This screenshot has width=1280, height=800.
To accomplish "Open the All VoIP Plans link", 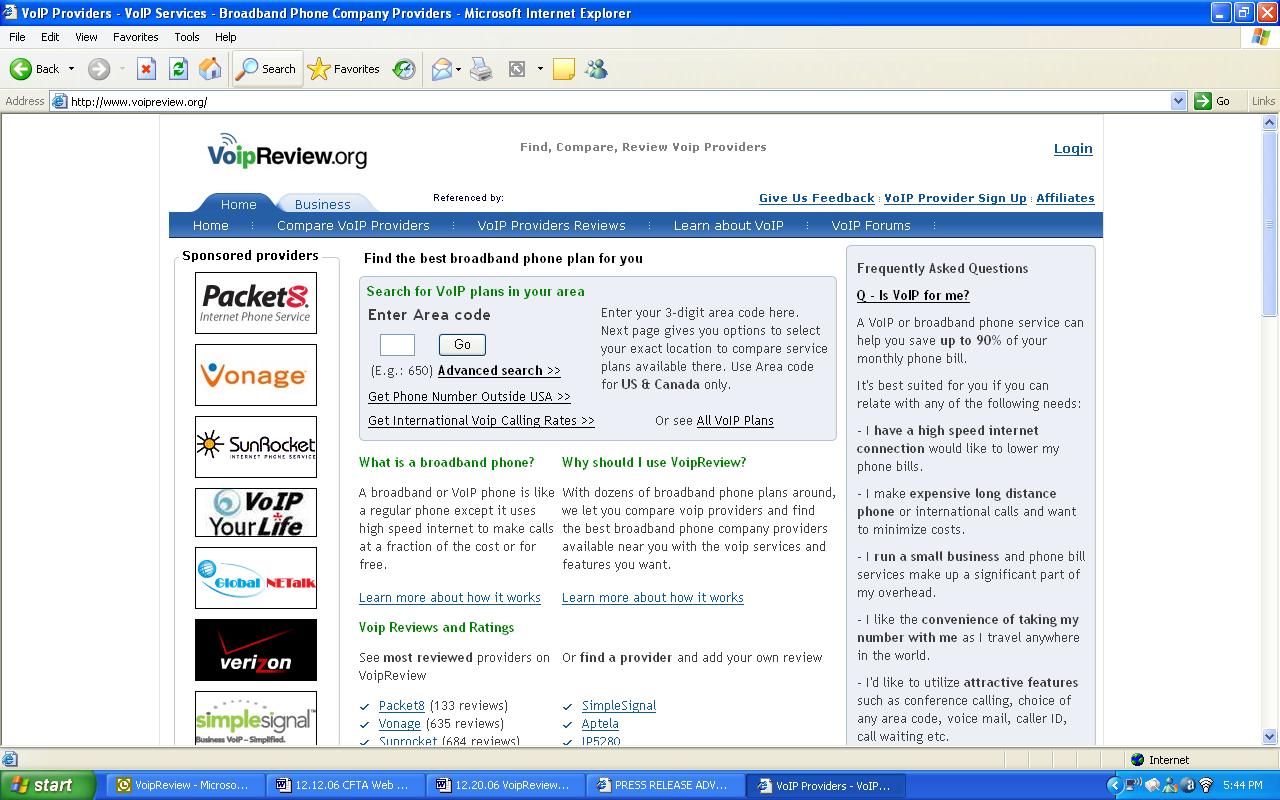I will point(735,421).
